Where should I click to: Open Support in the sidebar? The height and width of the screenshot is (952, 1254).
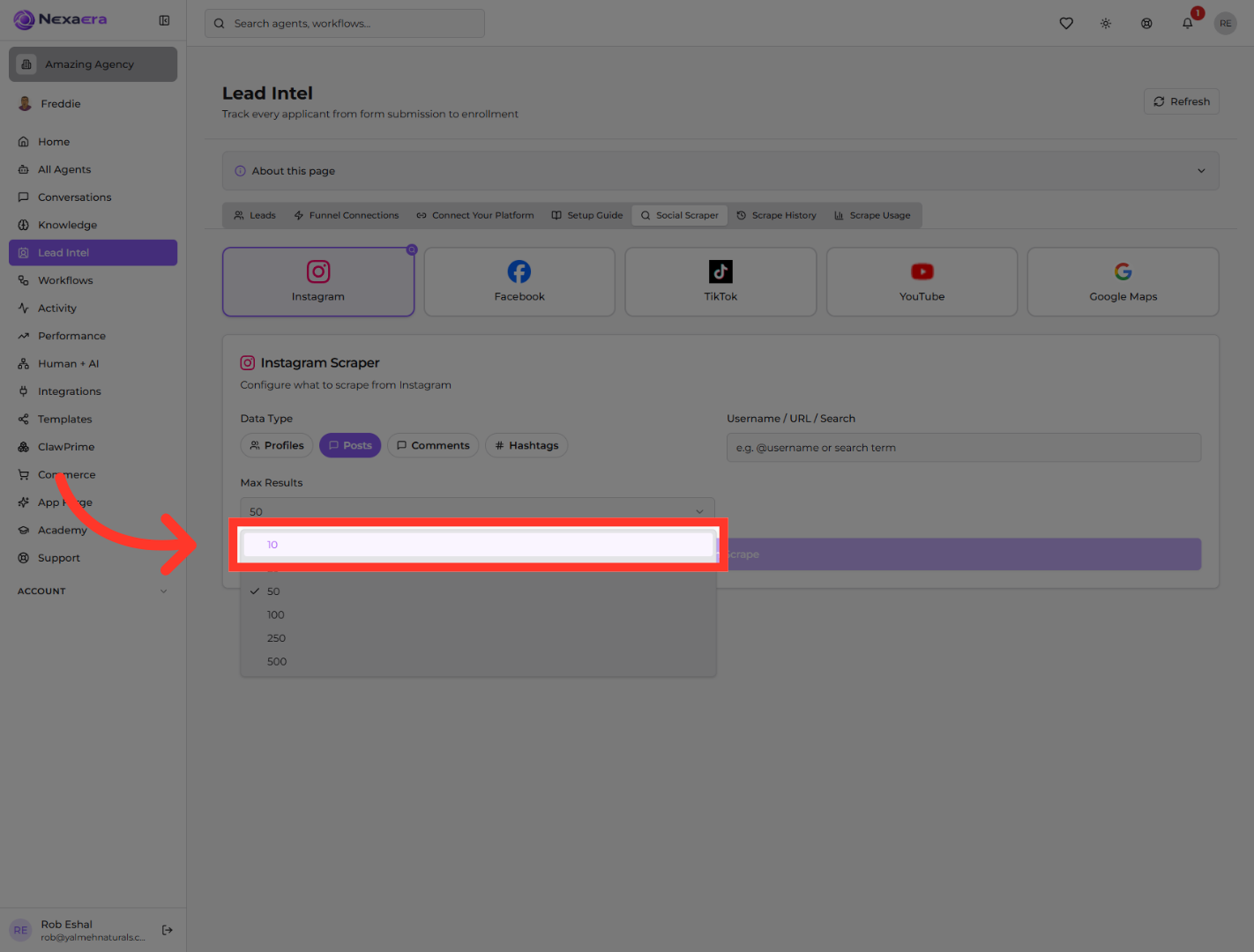(93, 558)
